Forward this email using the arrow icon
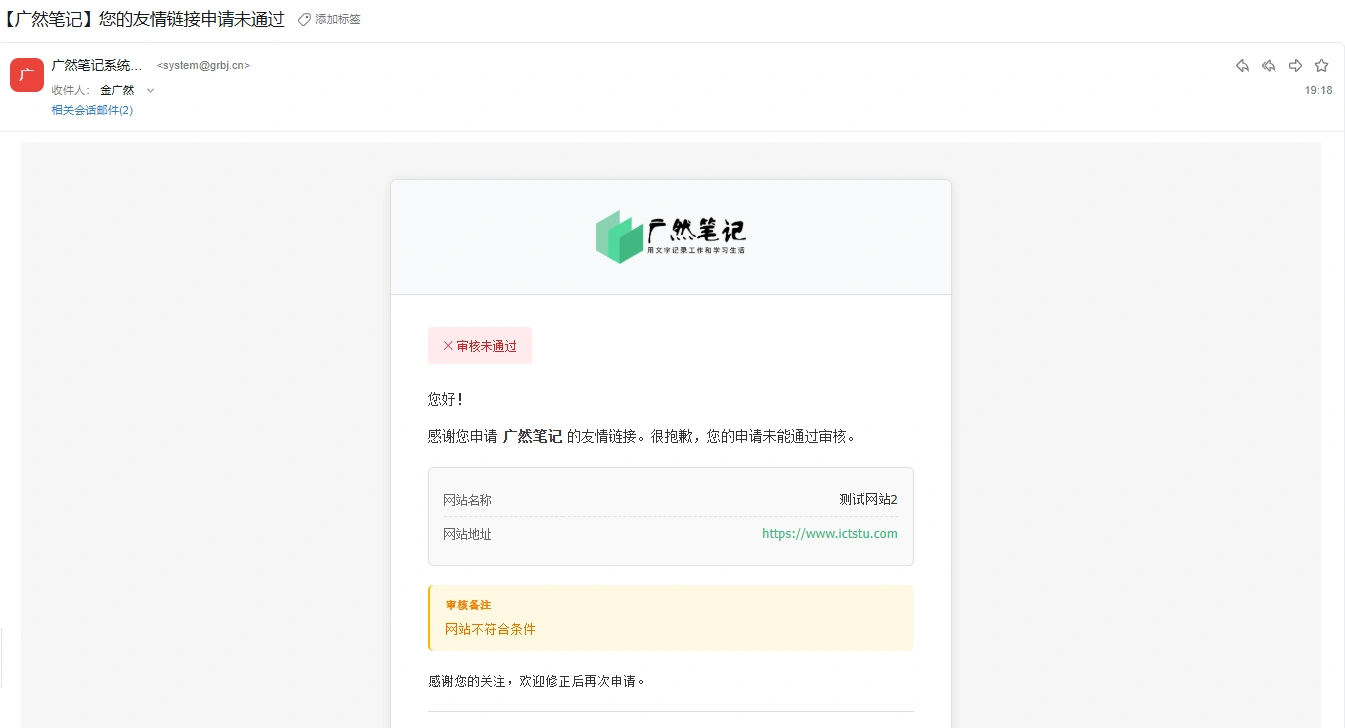 1295,66
